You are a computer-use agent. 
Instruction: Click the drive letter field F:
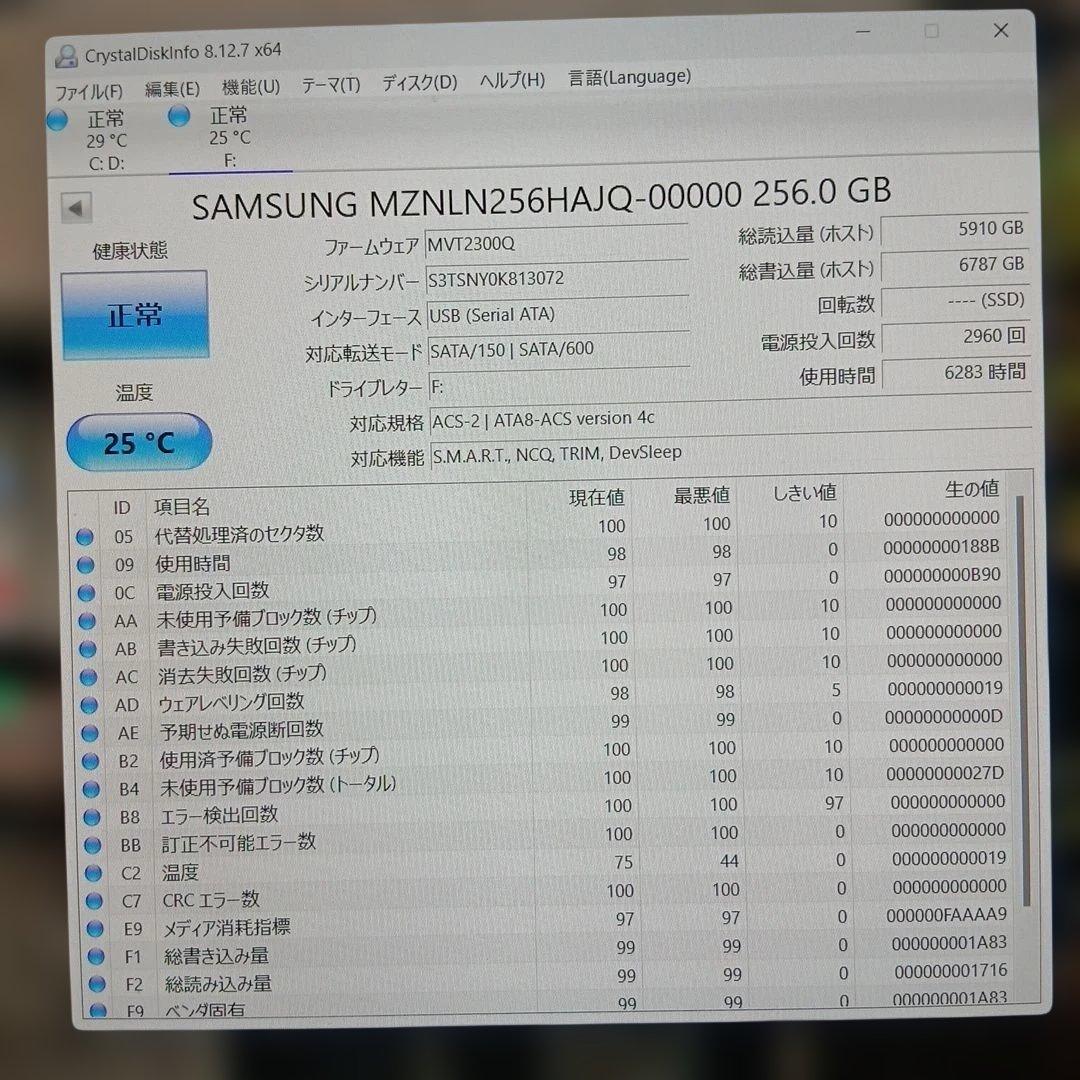559,385
